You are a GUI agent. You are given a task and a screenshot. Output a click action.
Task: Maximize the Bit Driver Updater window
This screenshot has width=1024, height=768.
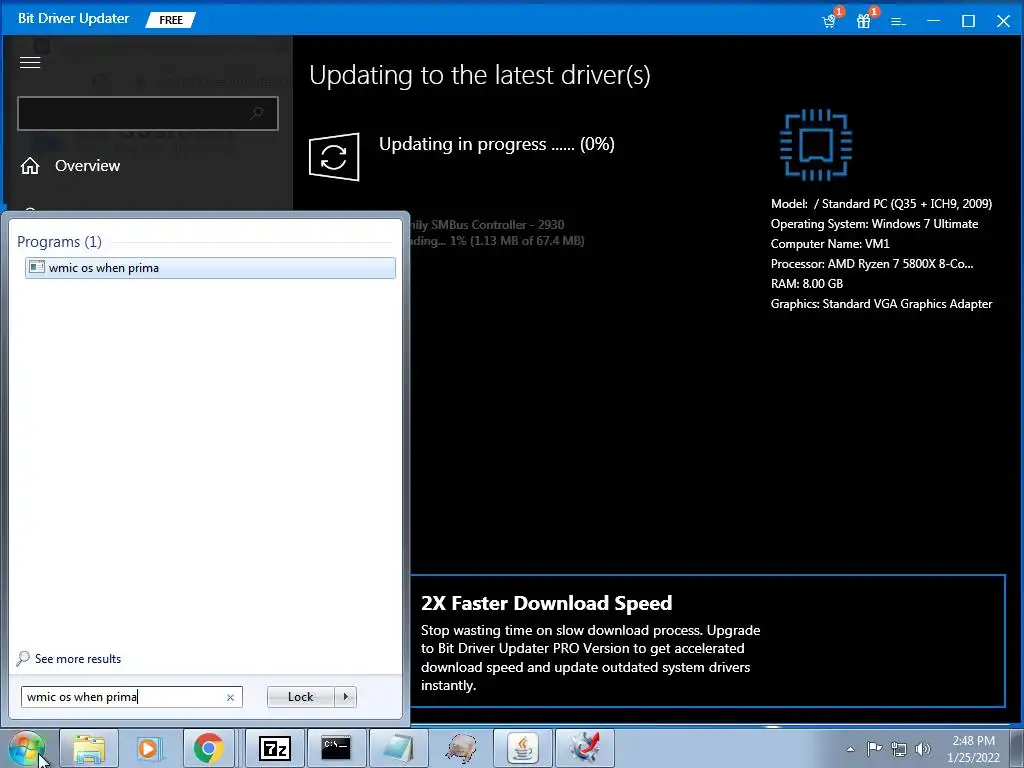coord(968,21)
